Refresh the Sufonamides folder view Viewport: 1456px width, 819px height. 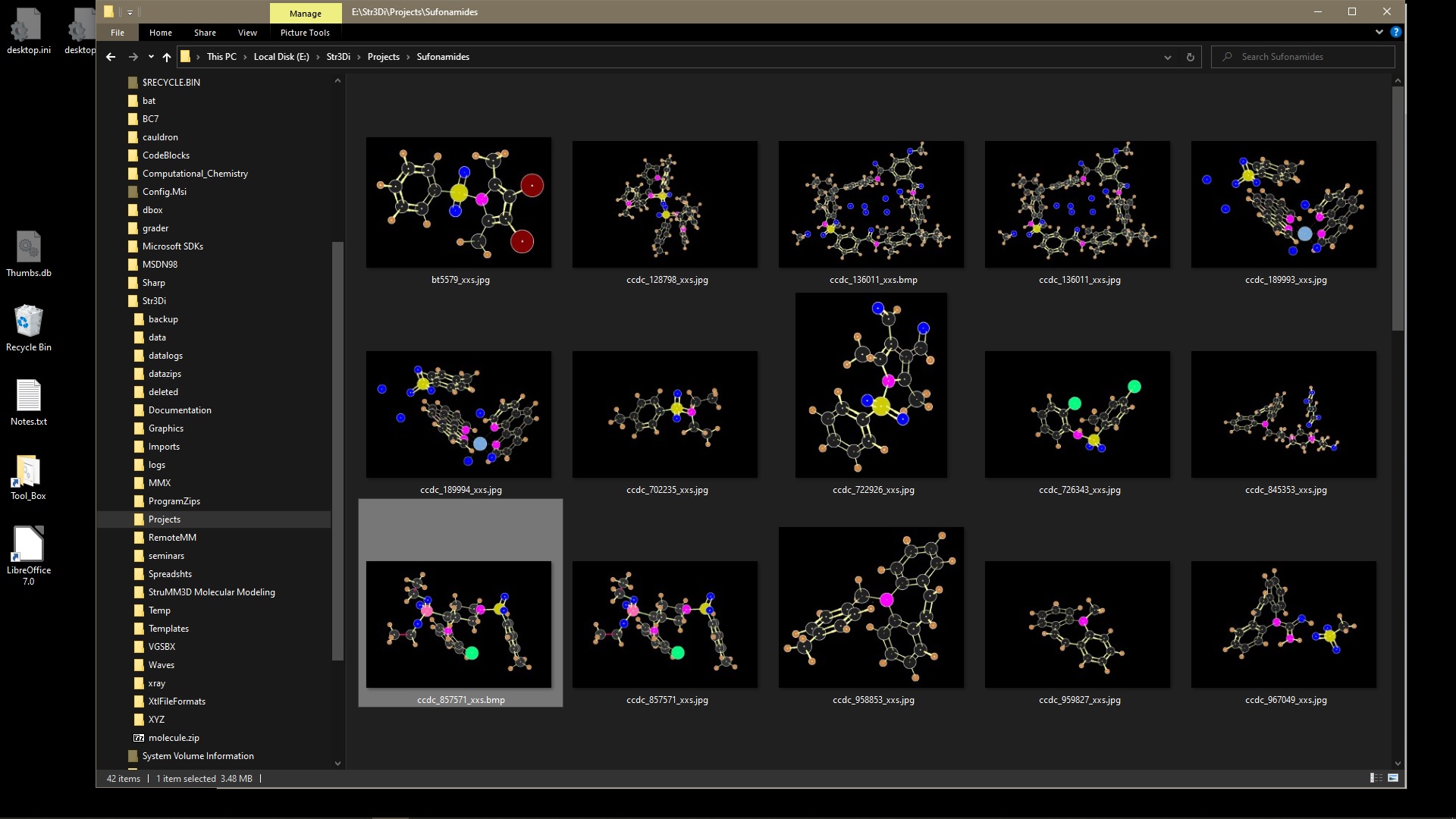[1191, 57]
